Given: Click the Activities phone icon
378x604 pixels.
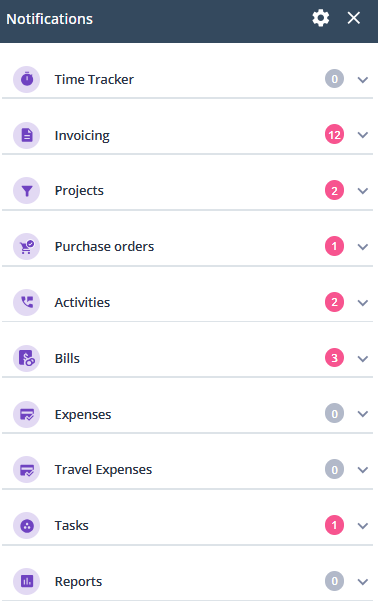Looking at the screenshot, I should (27, 302).
